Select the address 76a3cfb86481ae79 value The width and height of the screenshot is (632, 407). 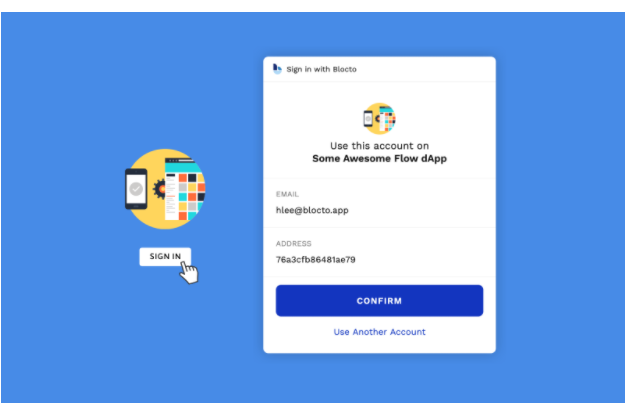315,260
